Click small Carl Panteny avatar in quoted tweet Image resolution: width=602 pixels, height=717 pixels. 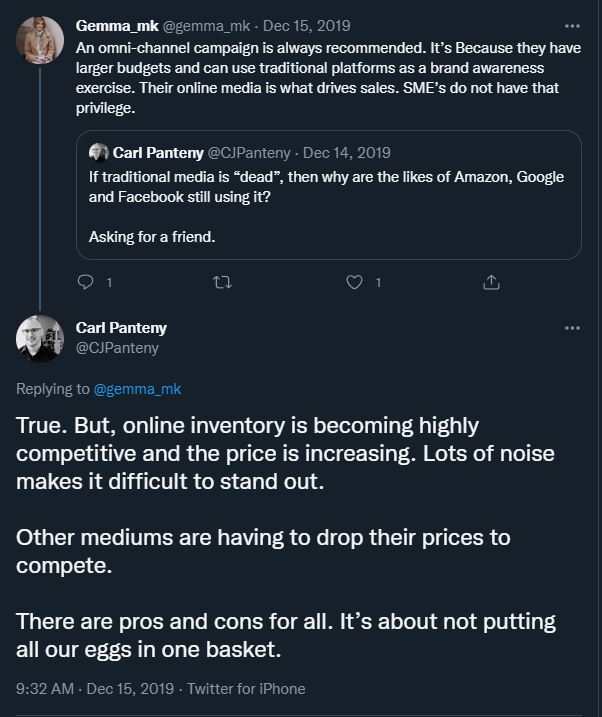pos(99,153)
